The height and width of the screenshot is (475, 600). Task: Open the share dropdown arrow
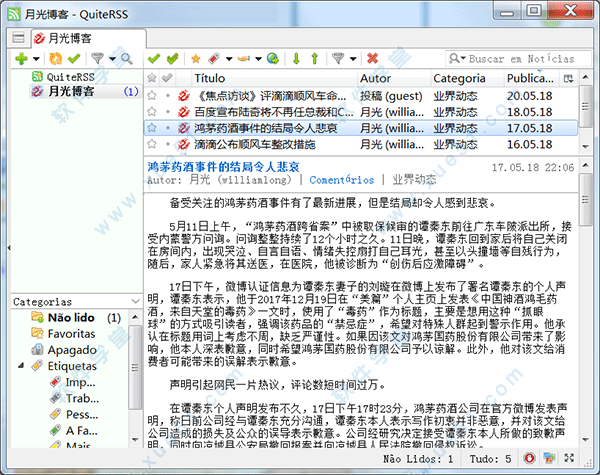[x=258, y=59]
